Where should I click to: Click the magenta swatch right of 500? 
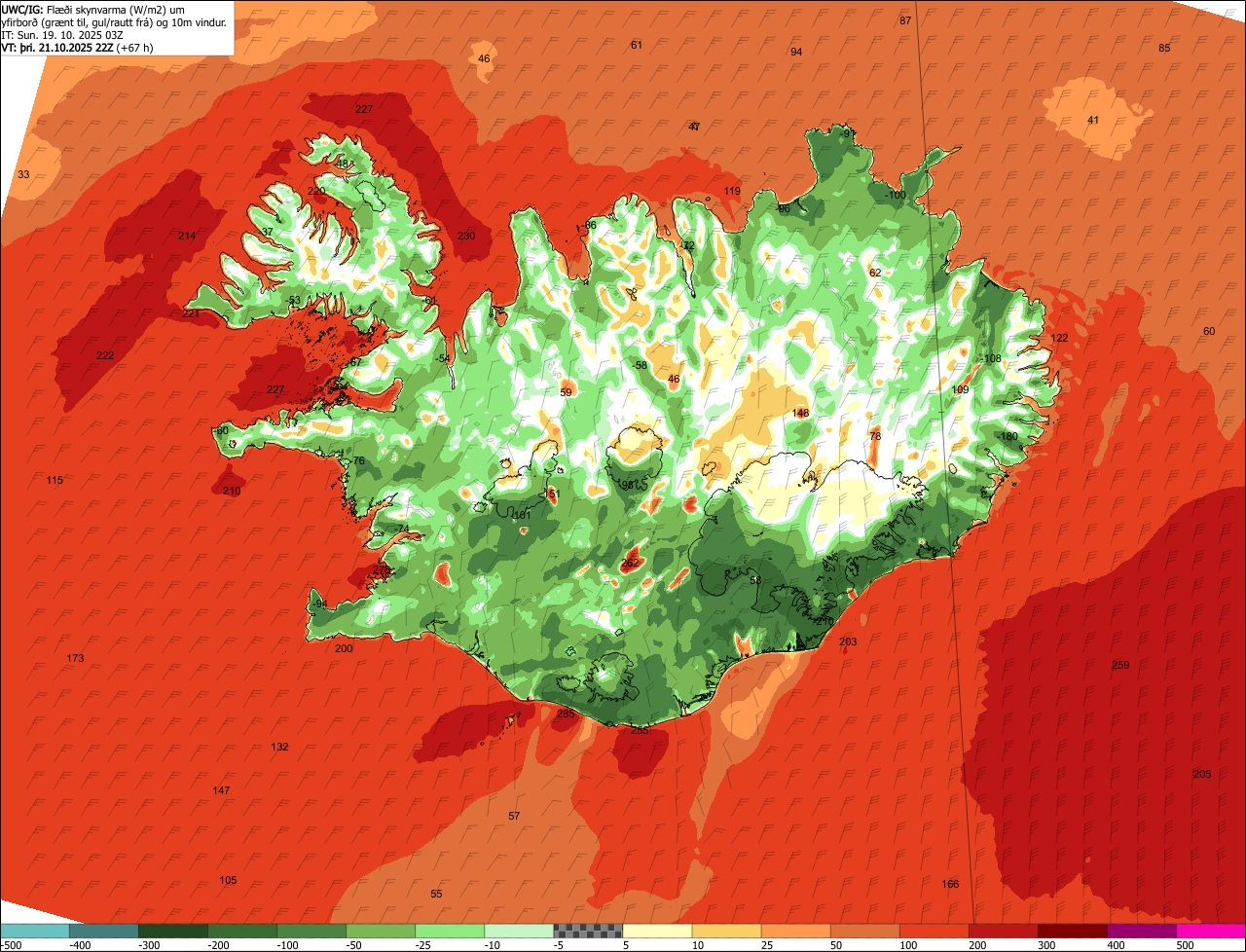tap(1211, 931)
